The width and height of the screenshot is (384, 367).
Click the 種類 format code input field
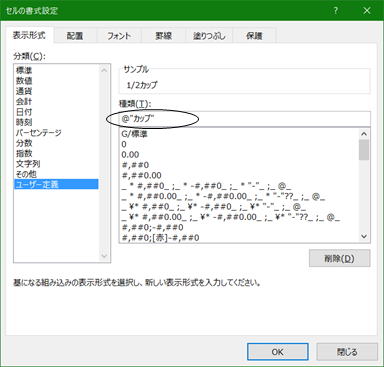(x=245, y=119)
